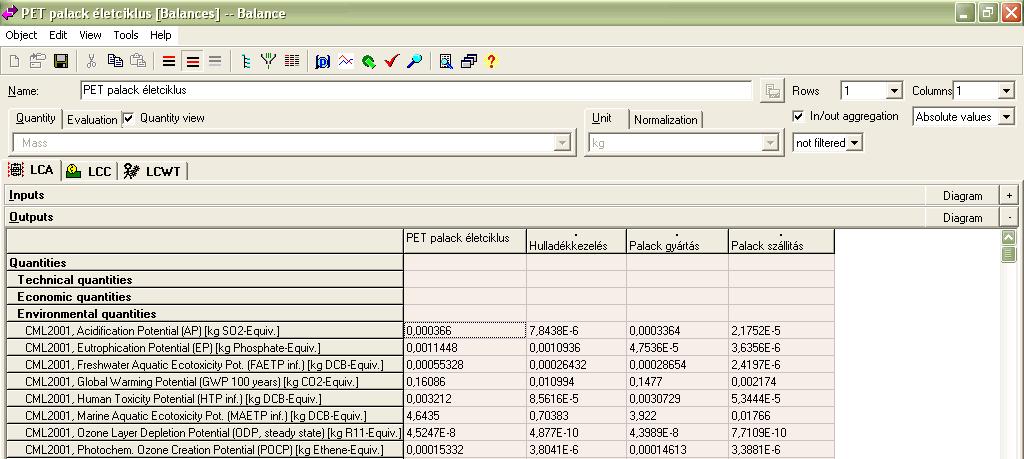The height and width of the screenshot is (459, 1024).
Task: Click the tree hierarchy view icon
Action: [246, 61]
